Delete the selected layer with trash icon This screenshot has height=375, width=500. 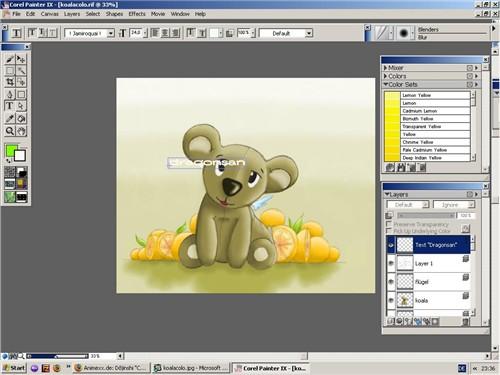pos(466,321)
